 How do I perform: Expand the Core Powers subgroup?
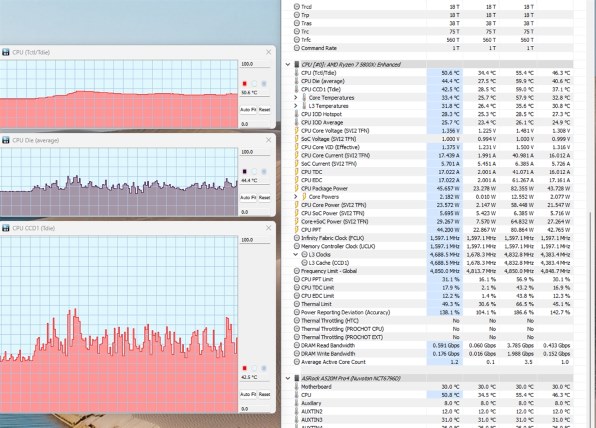click(296, 197)
